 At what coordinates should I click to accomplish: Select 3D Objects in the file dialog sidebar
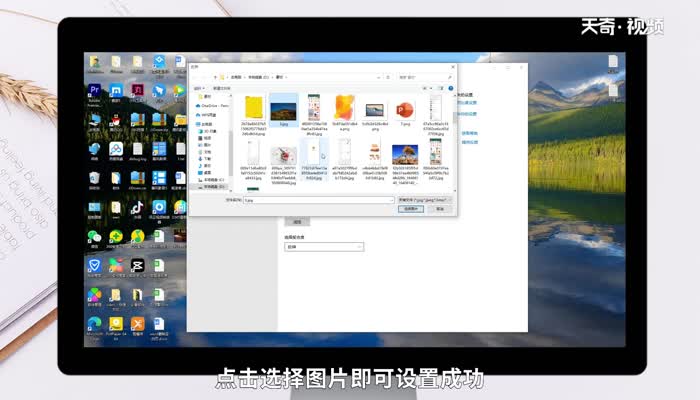point(208,131)
